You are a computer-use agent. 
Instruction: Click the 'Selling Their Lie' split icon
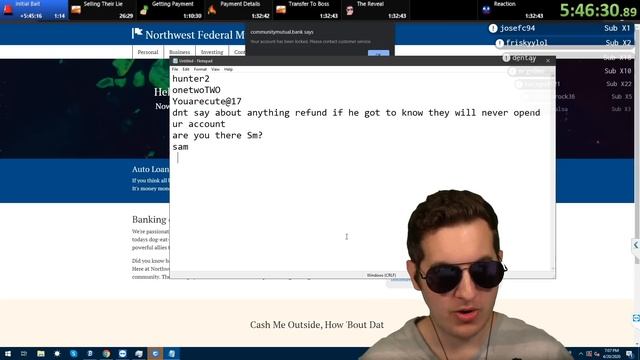tap(76, 10)
